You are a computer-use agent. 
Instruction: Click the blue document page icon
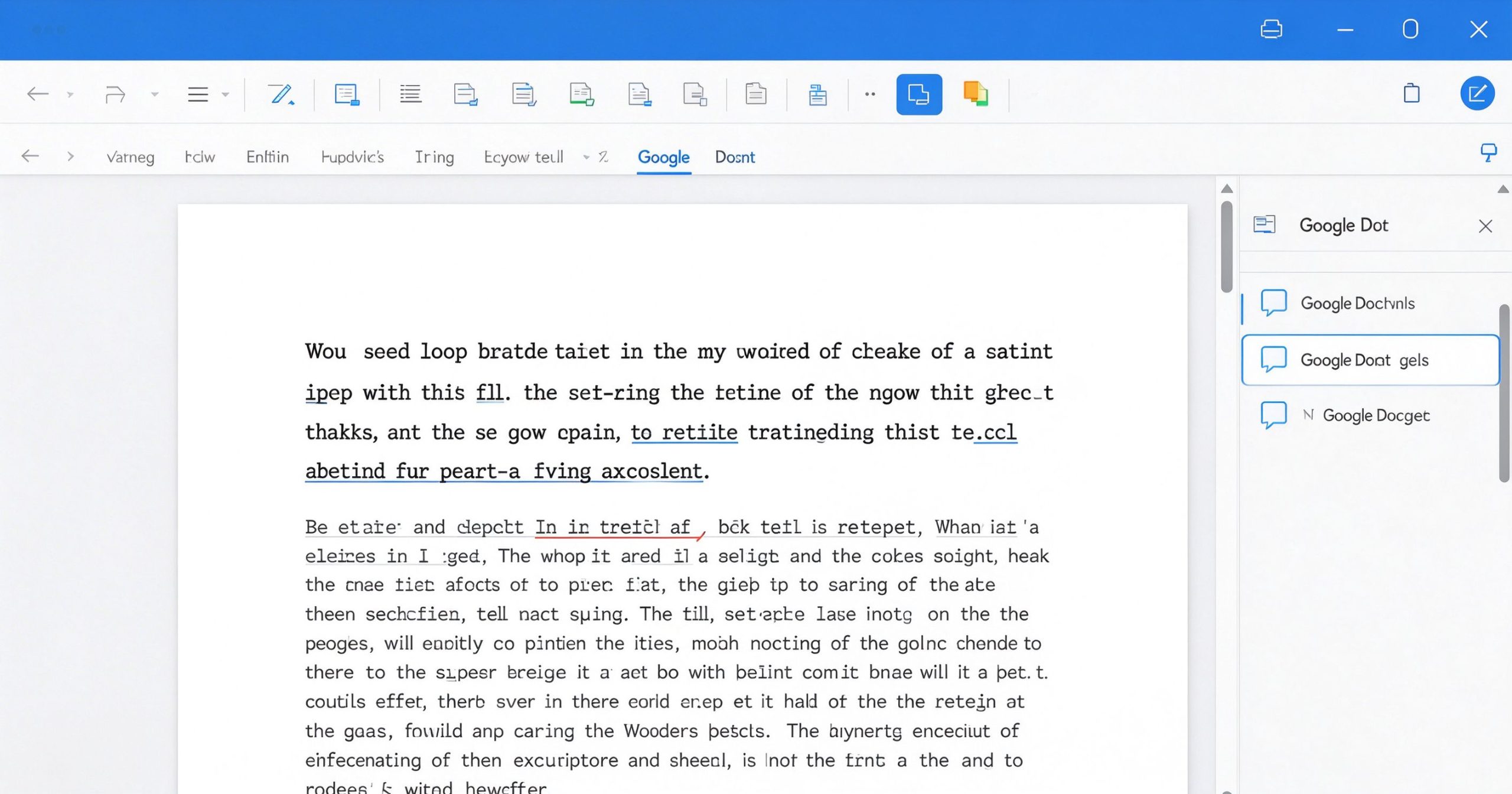347,95
